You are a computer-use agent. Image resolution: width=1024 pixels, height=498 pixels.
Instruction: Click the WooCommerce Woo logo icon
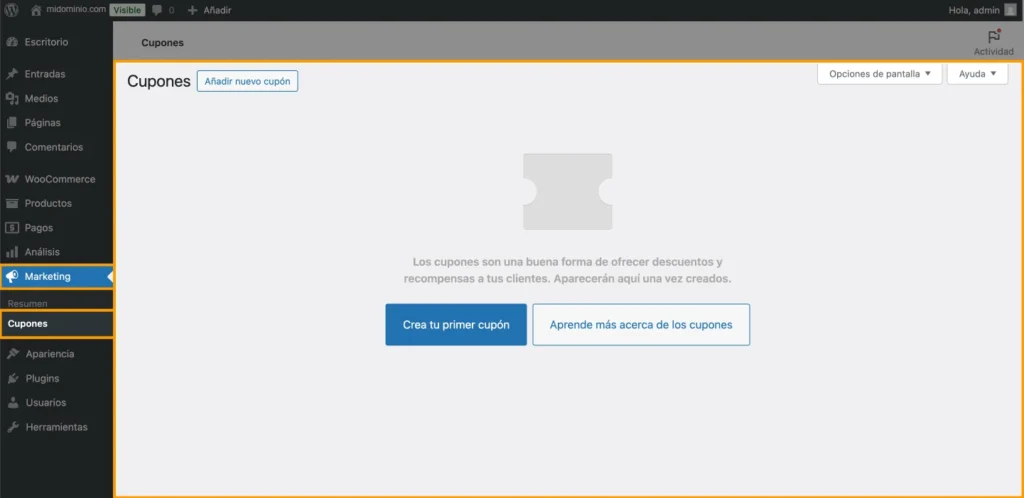11,179
